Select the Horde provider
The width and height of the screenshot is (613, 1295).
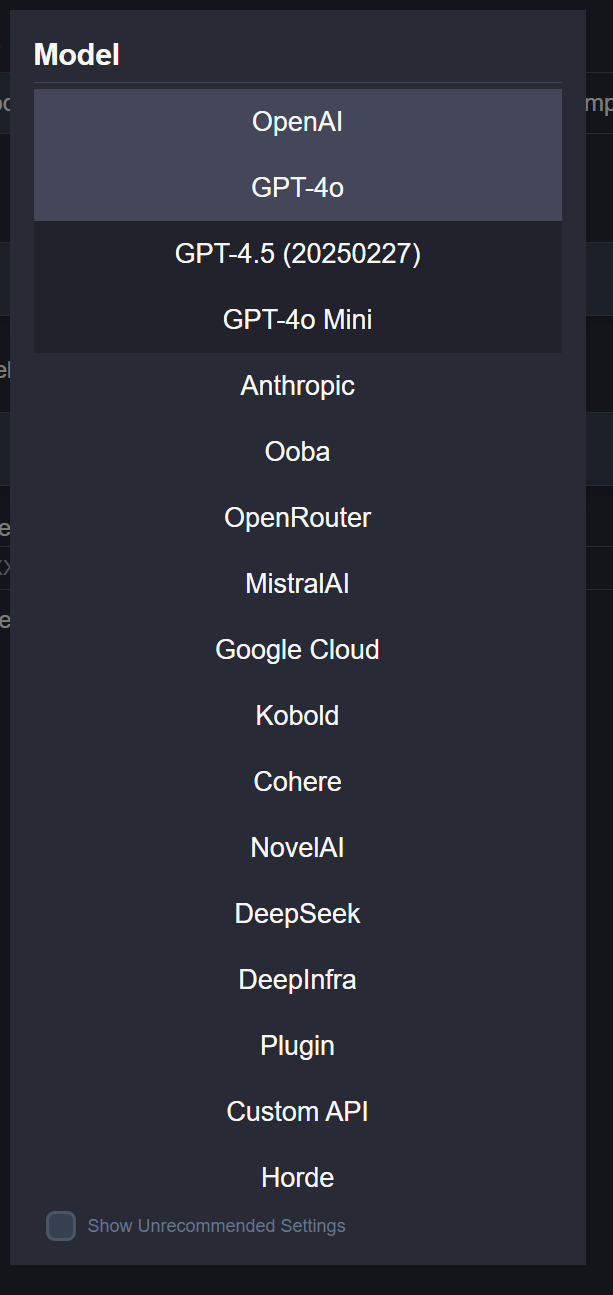tap(297, 1178)
